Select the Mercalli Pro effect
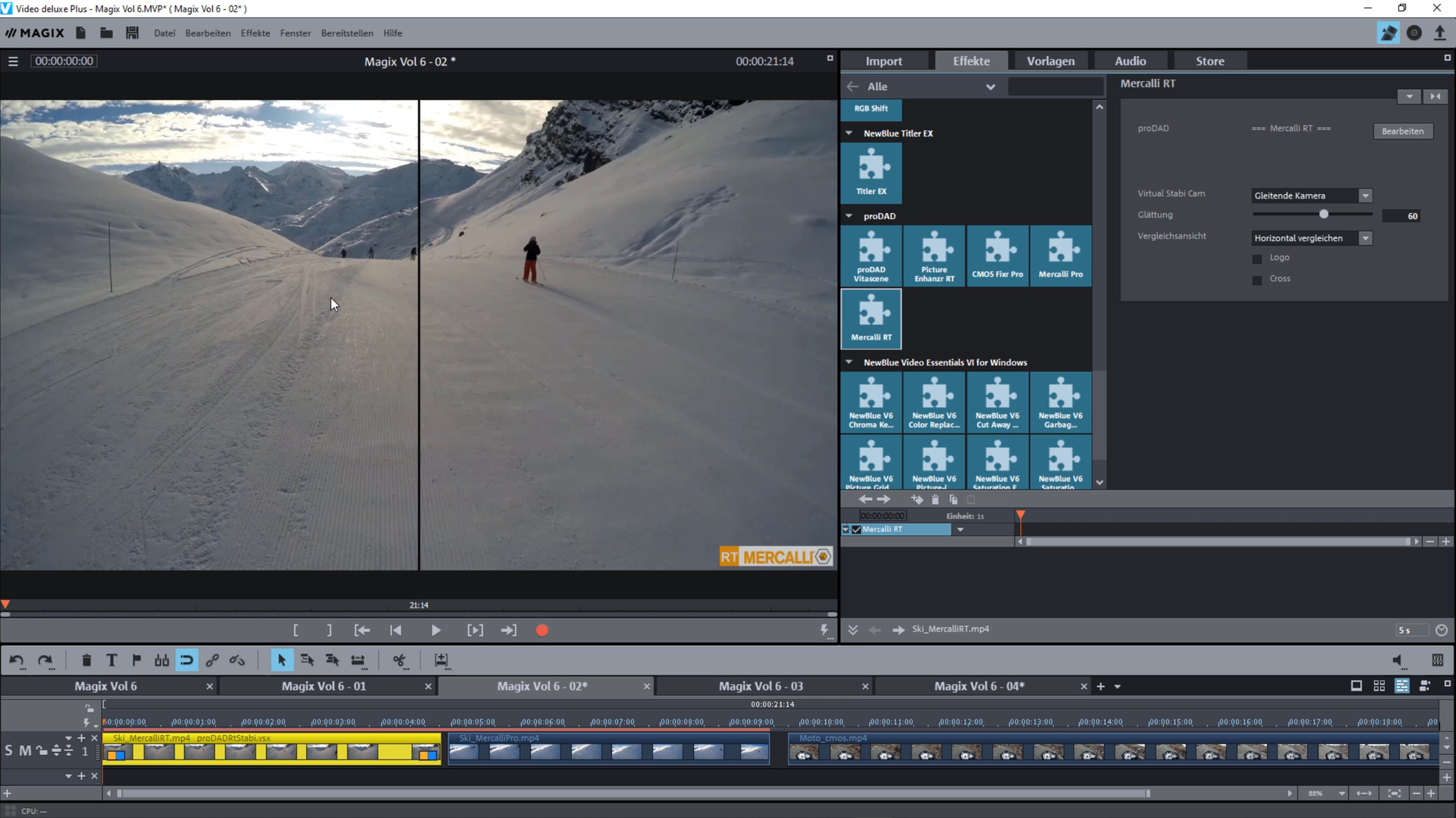 pos(1061,255)
